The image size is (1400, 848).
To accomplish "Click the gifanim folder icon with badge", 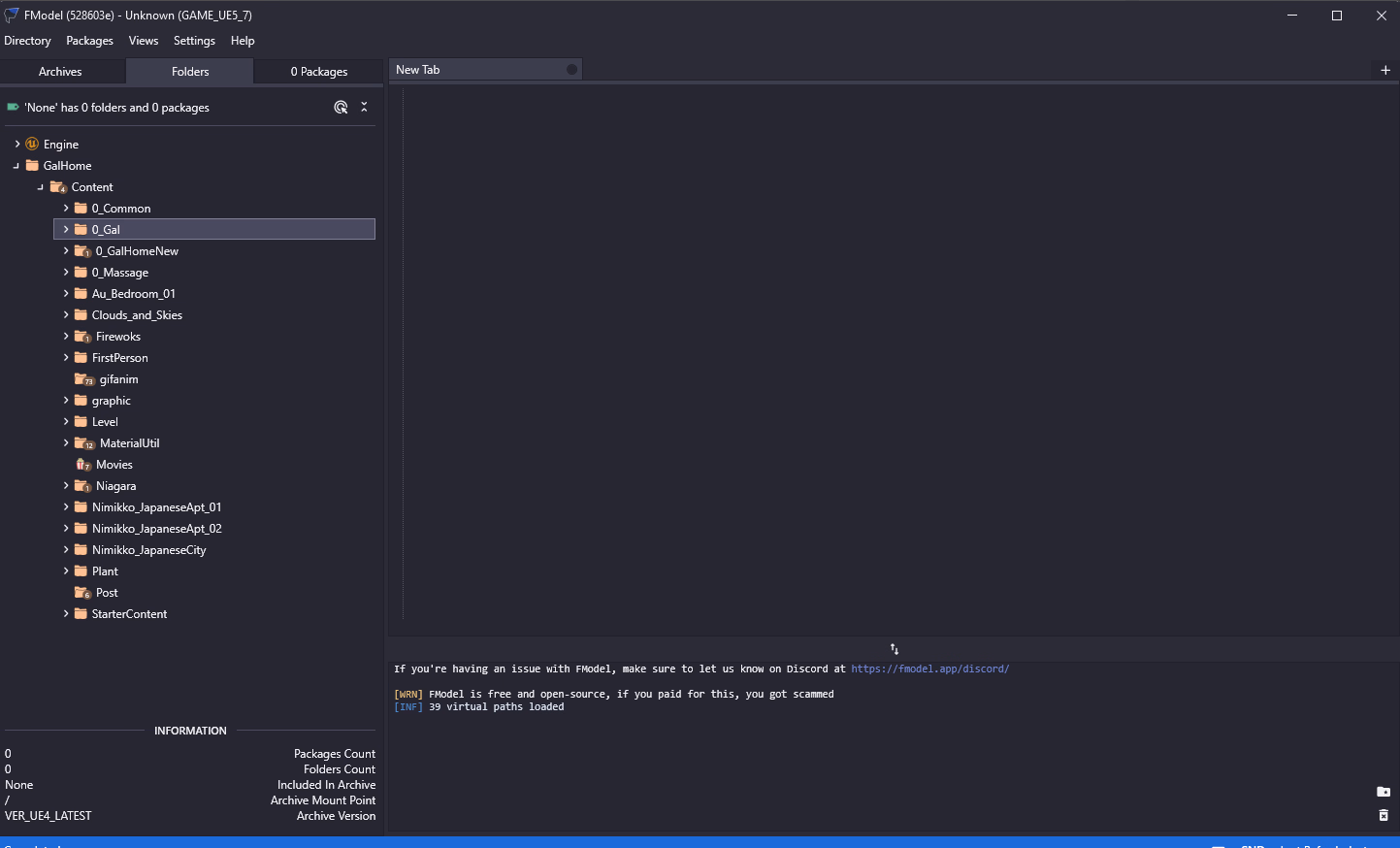I will pyautogui.click(x=84, y=378).
